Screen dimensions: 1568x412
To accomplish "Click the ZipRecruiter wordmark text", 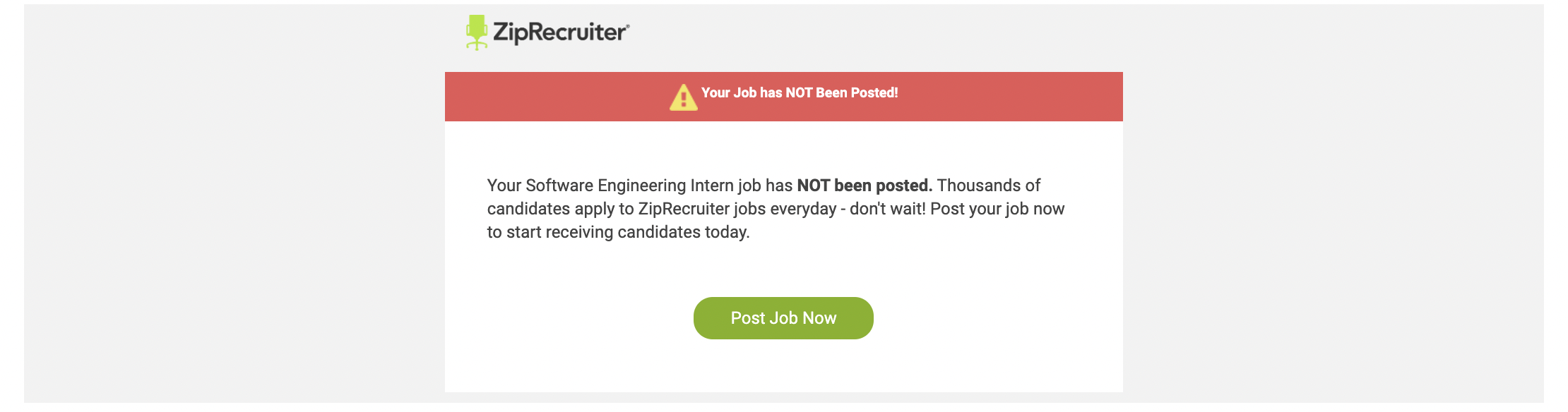I will coord(558,32).
